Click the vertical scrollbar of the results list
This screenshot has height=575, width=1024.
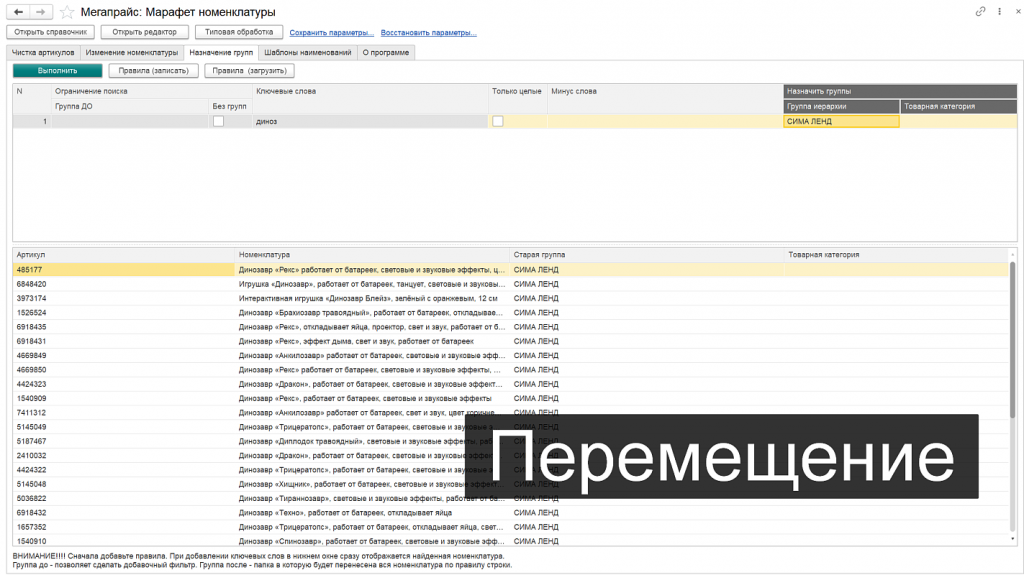1013,340
